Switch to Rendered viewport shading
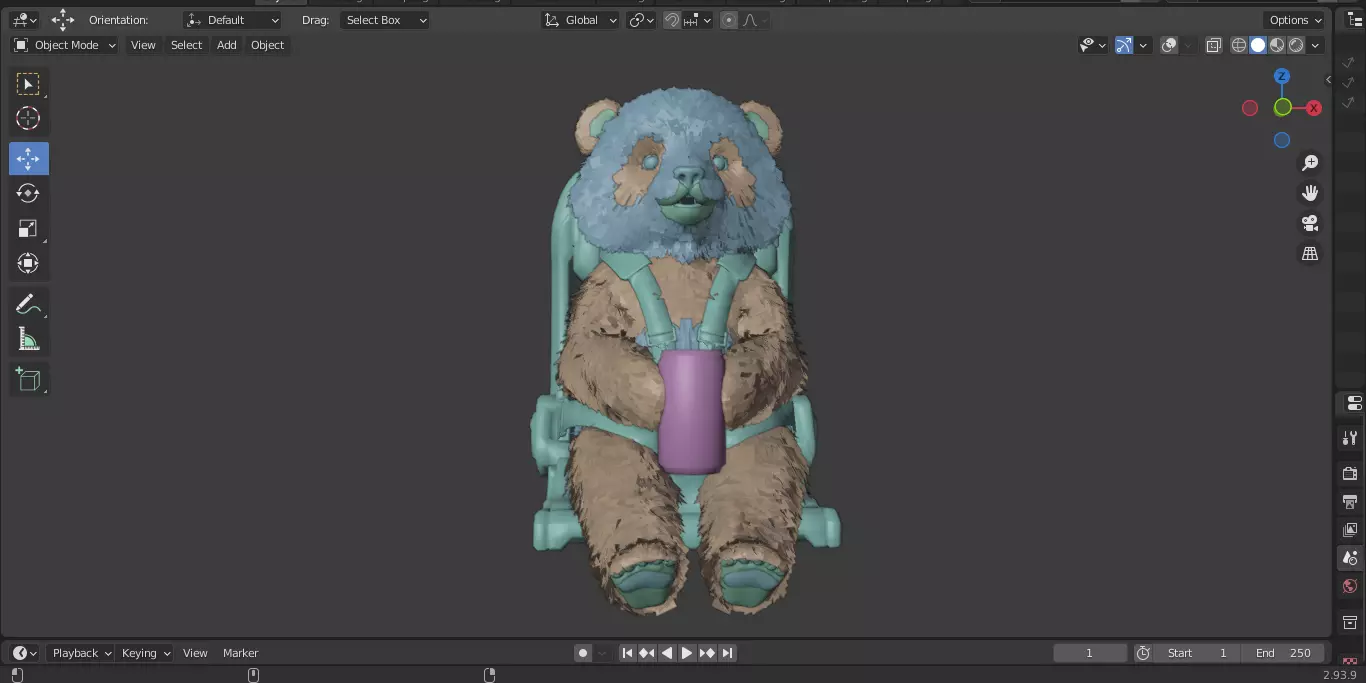 pyautogui.click(x=1296, y=45)
